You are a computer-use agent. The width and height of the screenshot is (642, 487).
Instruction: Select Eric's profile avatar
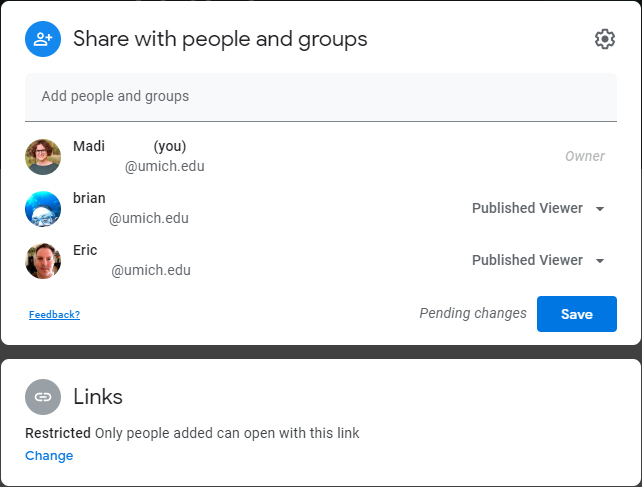tap(43, 261)
